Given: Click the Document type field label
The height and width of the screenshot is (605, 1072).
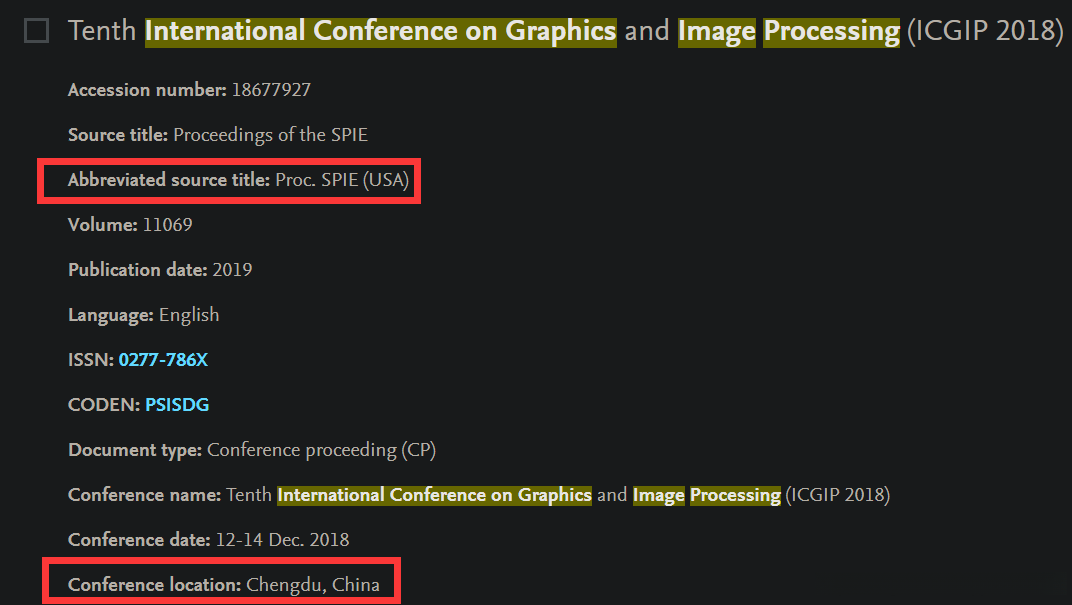Looking at the screenshot, I should [135, 450].
